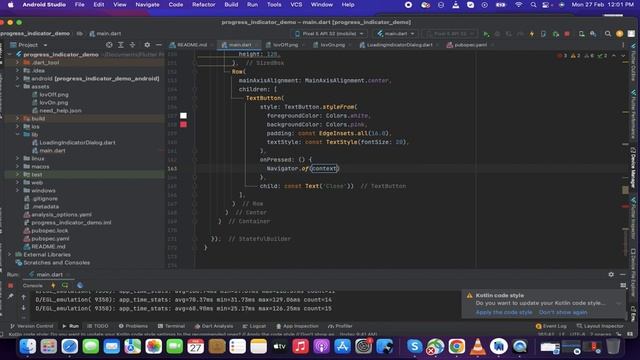640x360 pixels.
Task: Select main.dart in project tree
Action: tap(52, 151)
